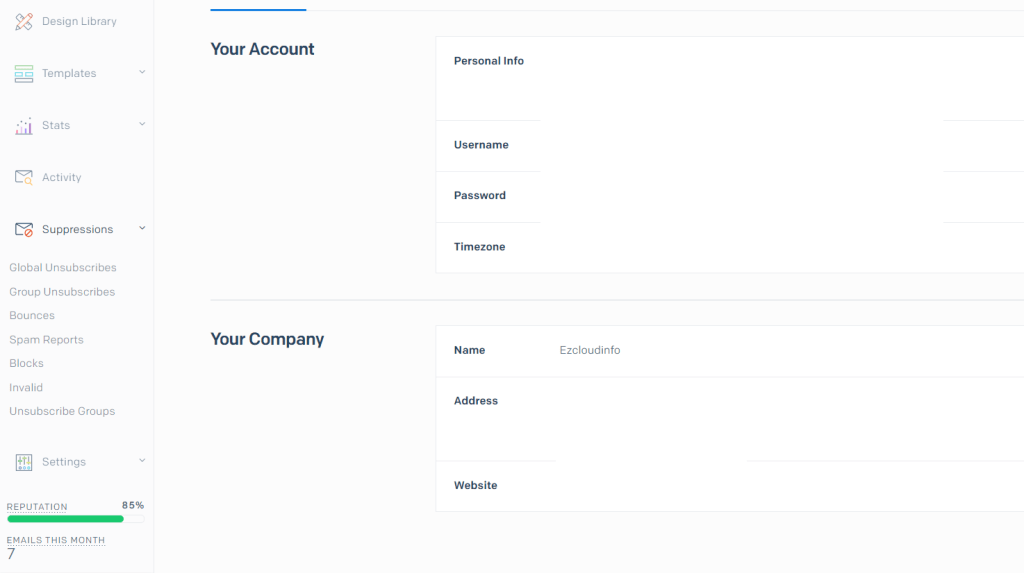
Task: Click the Settings sliders icon
Action: (24, 462)
